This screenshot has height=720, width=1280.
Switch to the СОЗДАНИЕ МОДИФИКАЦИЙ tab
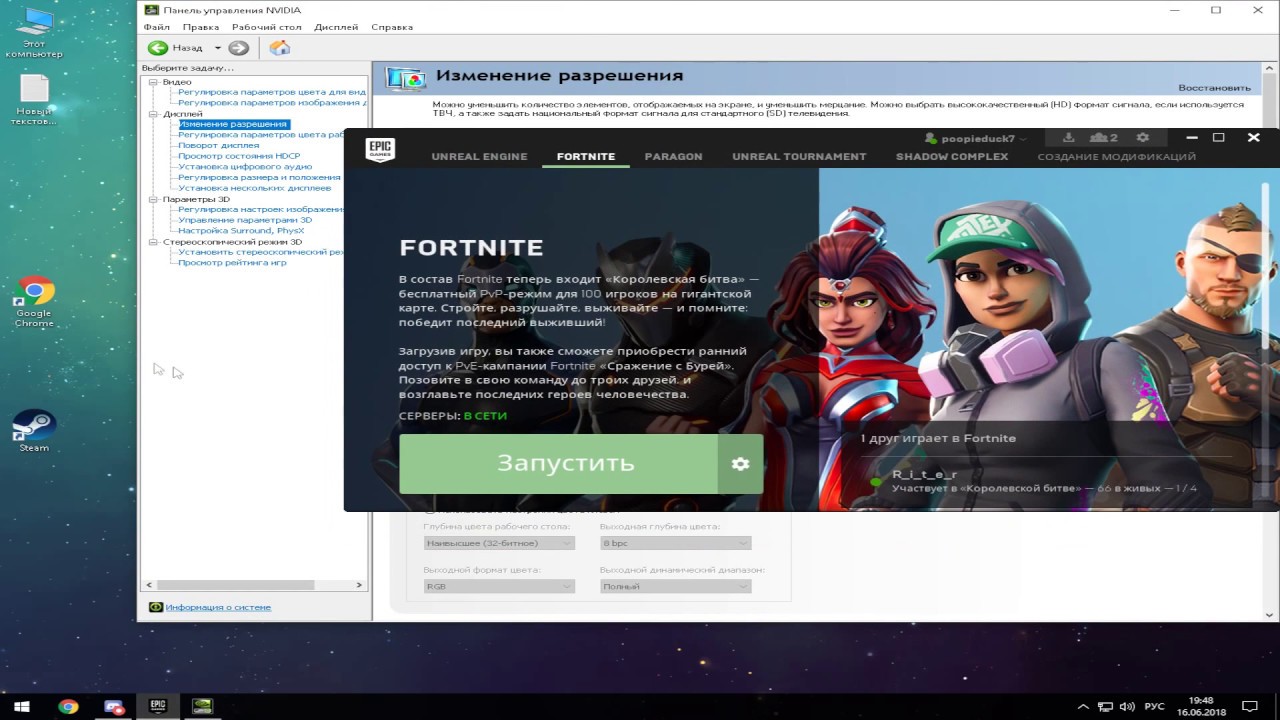click(x=1116, y=156)
